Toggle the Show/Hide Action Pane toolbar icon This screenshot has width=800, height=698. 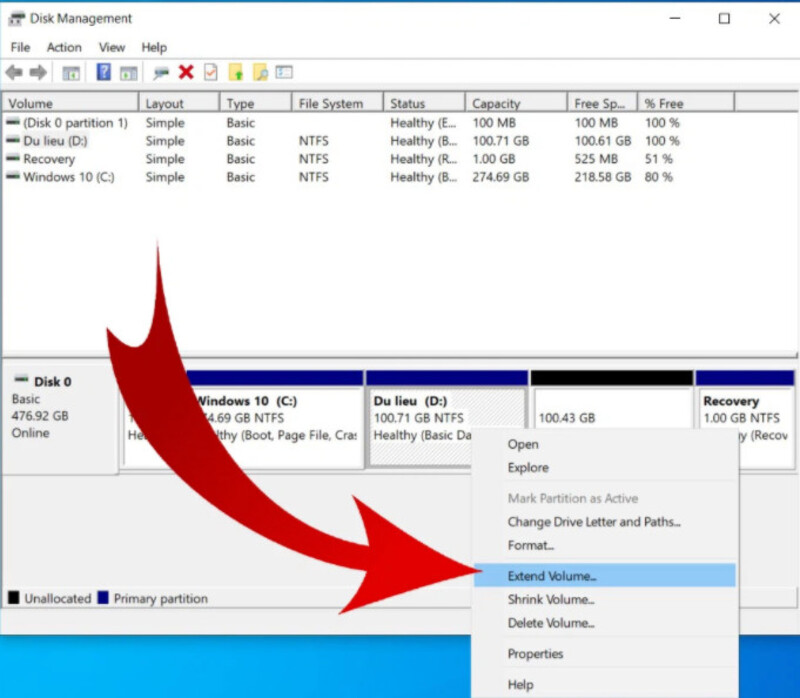(x=129, y=73)
